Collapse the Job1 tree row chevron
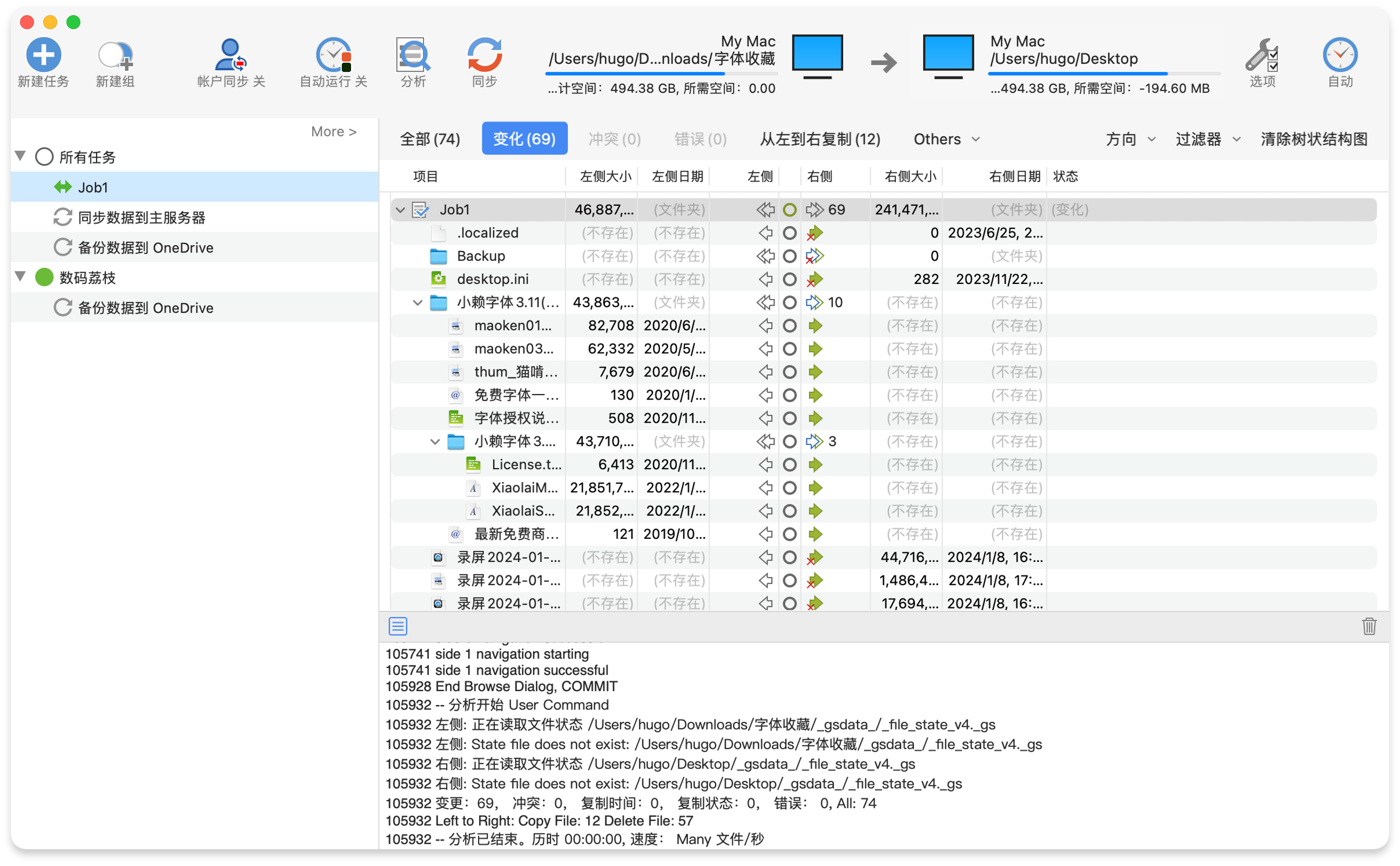This screenshot has width=1400, height=866. [400, 210]
